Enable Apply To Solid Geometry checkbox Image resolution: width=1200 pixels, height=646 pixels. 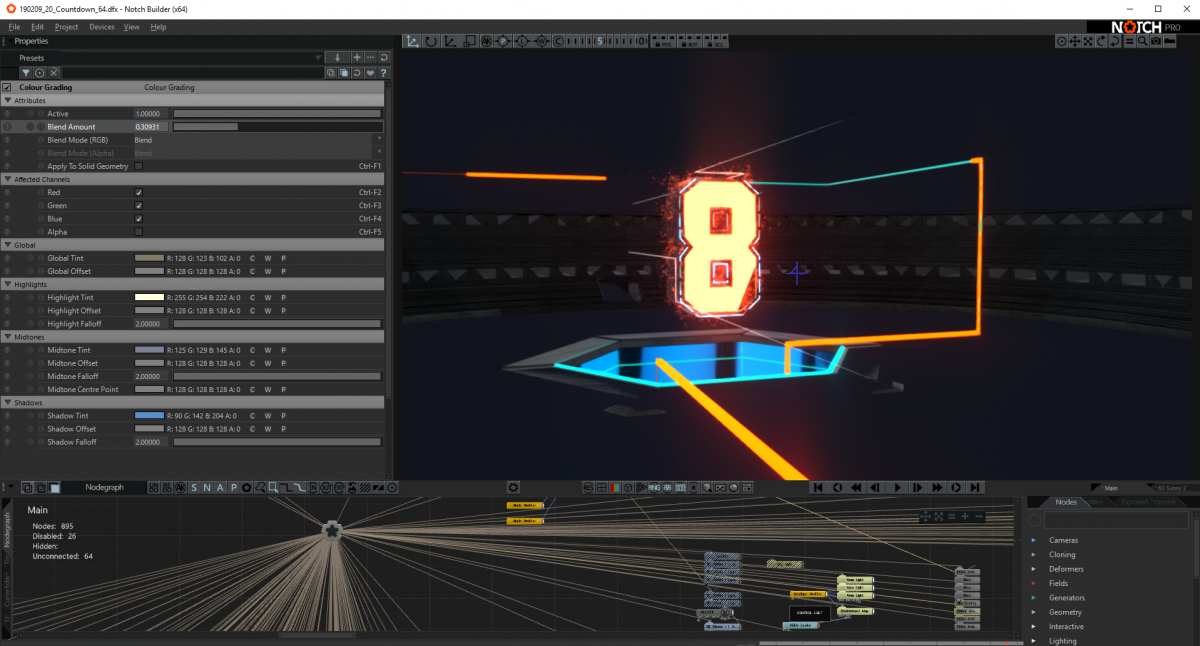(x=139, y=166)
